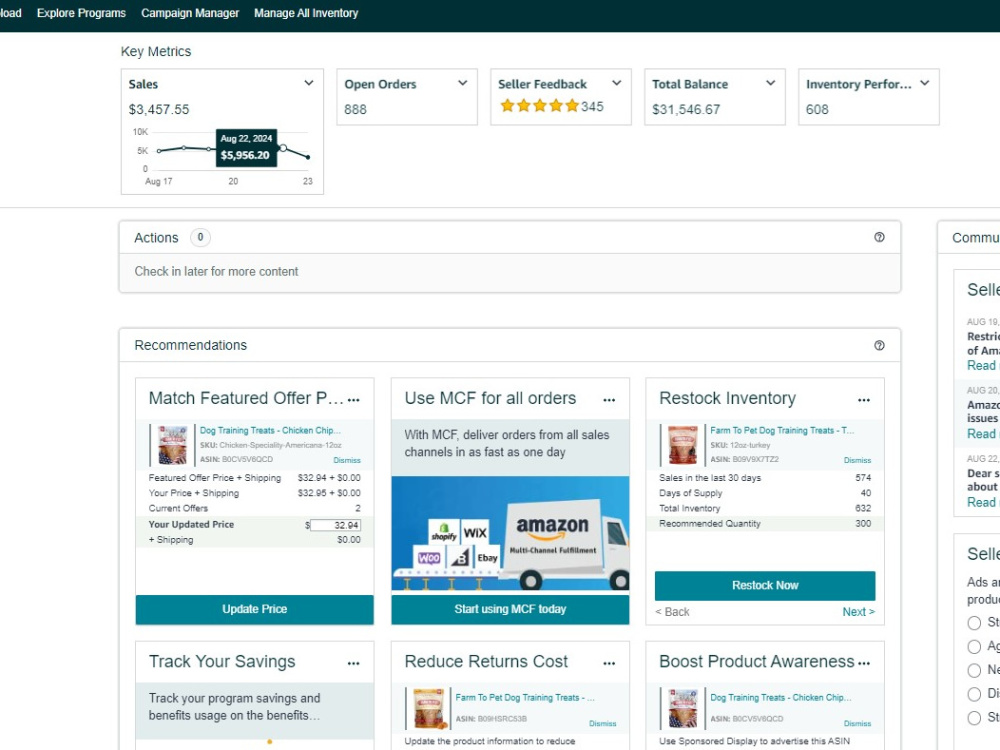This screenshot has width=1000, height=750.
Task: Dismiss the Reduce Returns Cost product recommendation
Action: [x=603, y=723]
